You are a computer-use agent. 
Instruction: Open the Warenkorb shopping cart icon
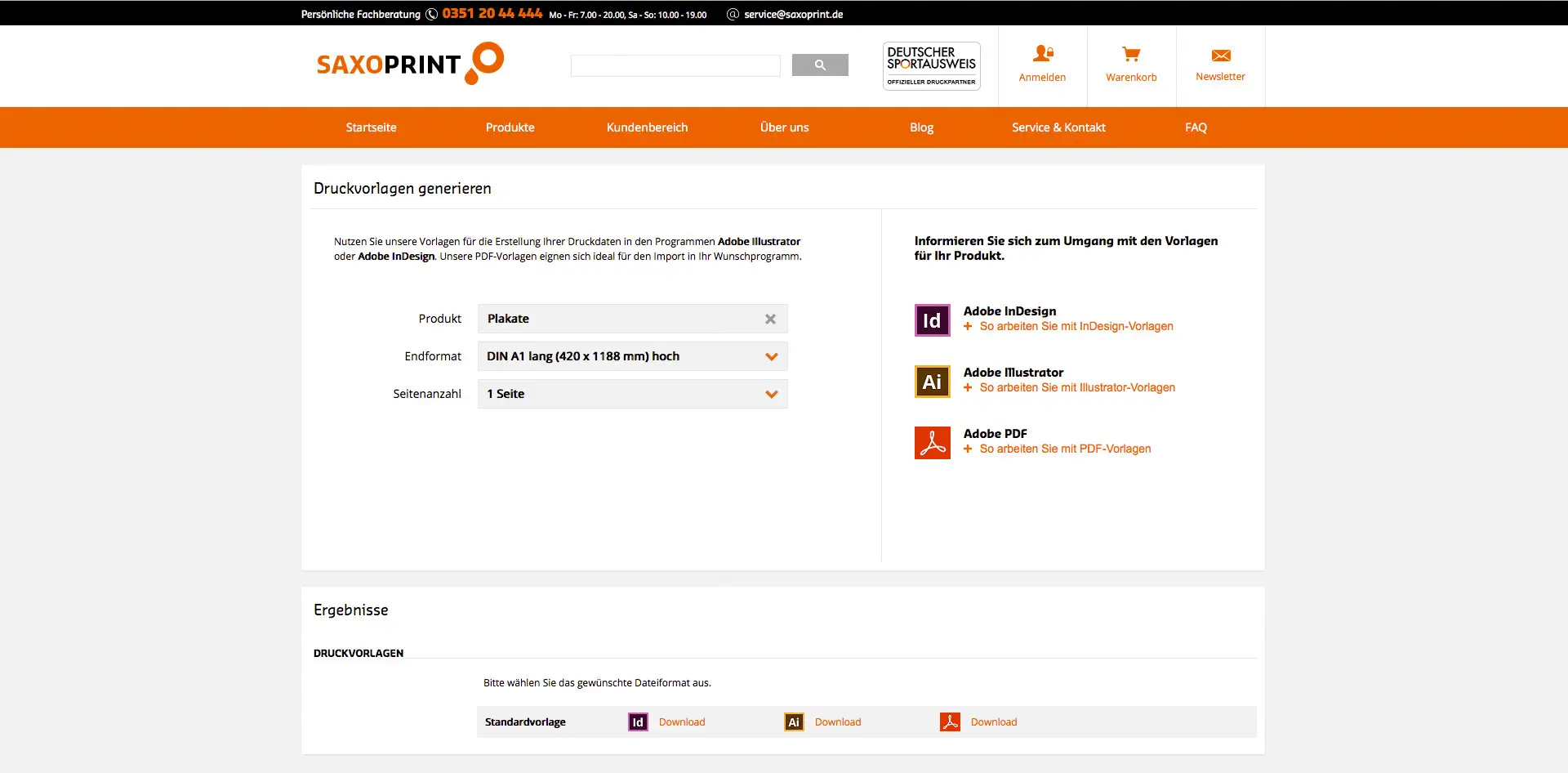1131,54
